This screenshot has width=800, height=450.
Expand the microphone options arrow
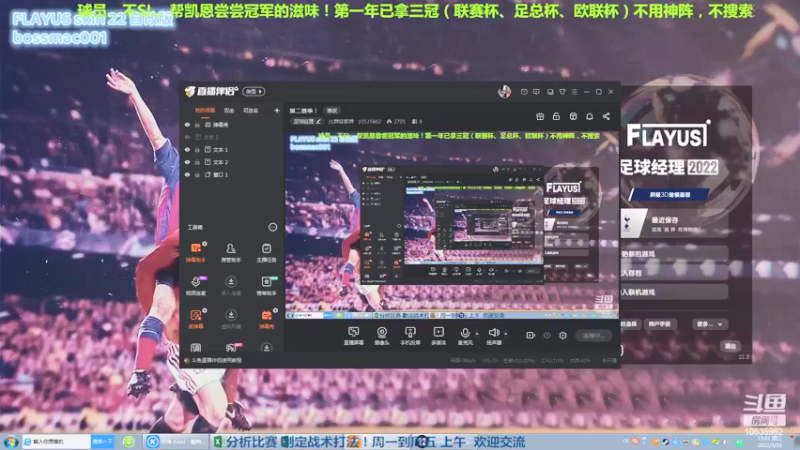click(x=477, y=334)
